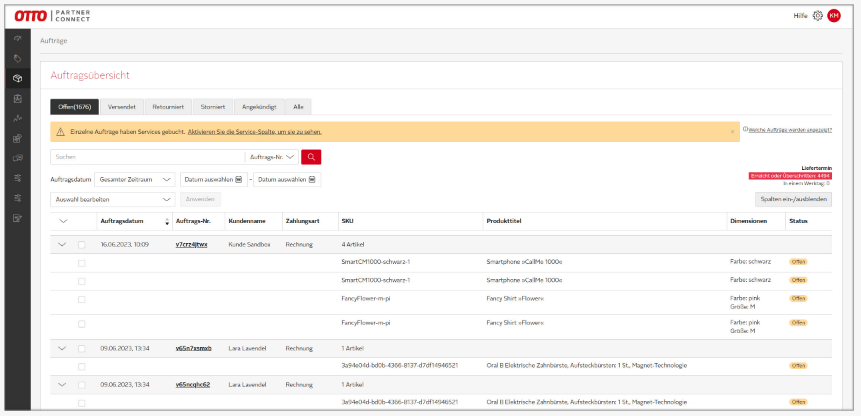Click the Aufträge breadcrumb text
Screen dimensions: 861x416
point(54,41)
